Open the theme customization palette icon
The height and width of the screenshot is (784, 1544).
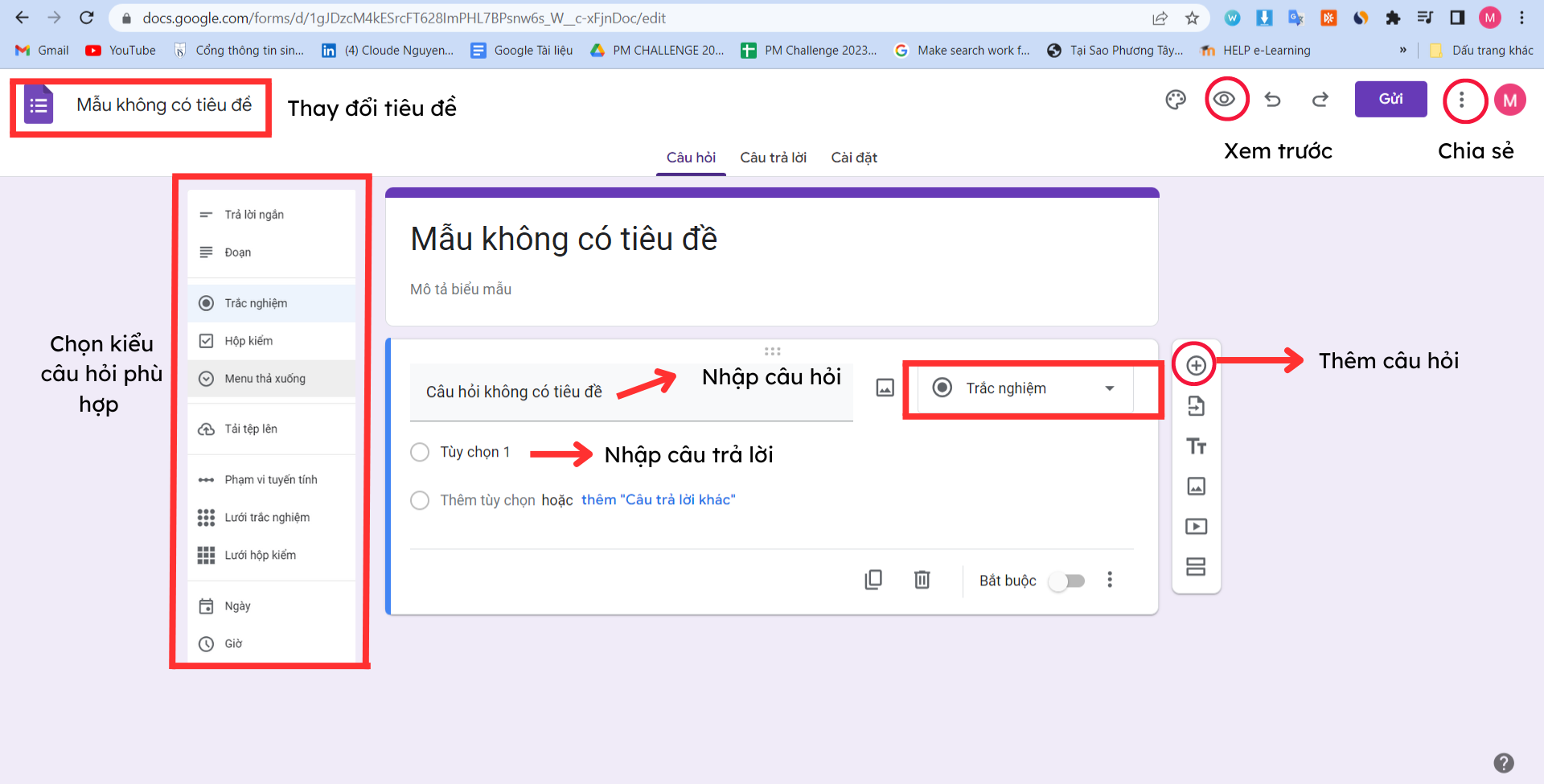(1176, 100)
